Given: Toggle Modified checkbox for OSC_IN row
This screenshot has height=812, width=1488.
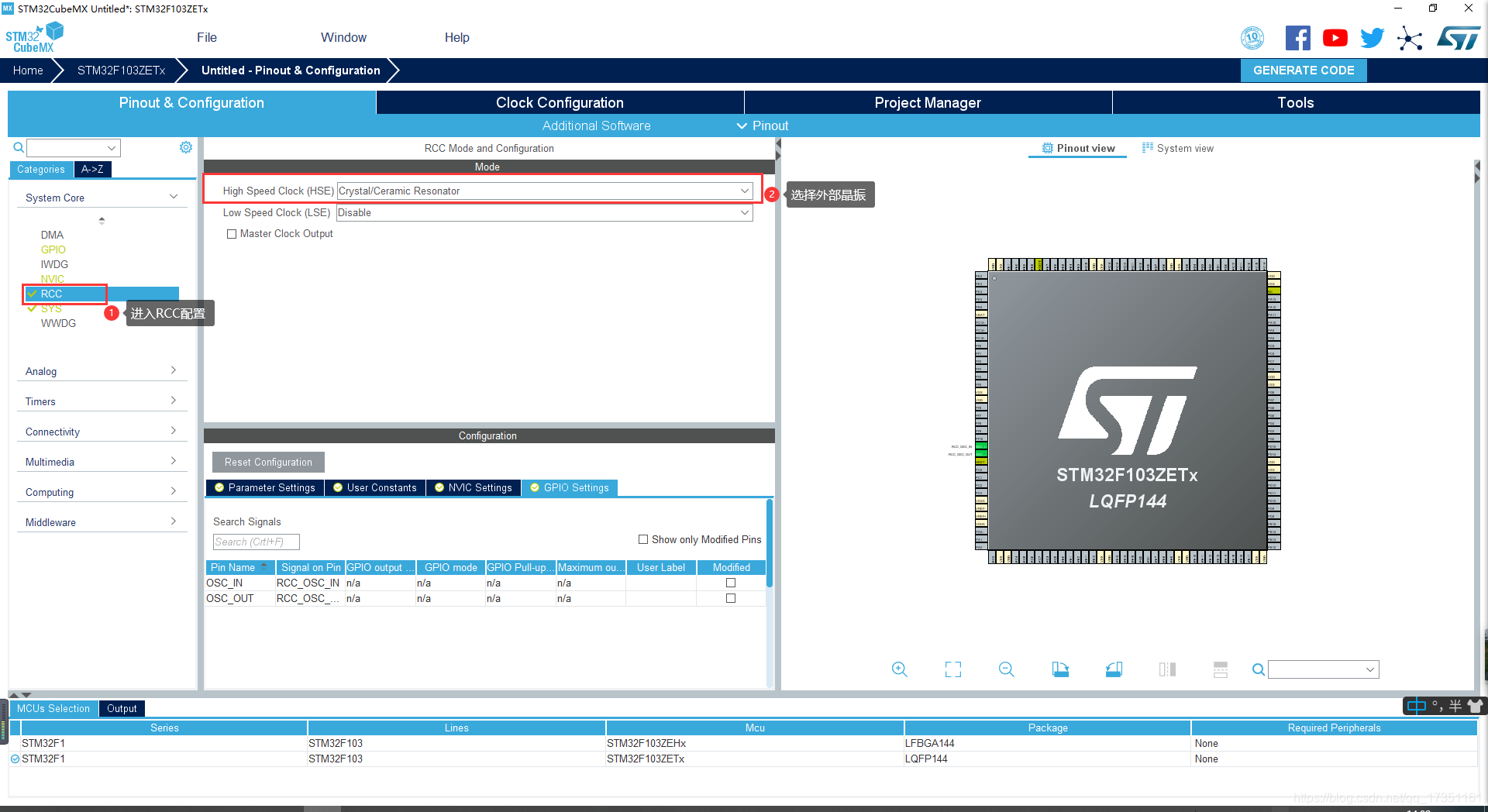Looking at the screenshot, I should (x=730, y=583).
